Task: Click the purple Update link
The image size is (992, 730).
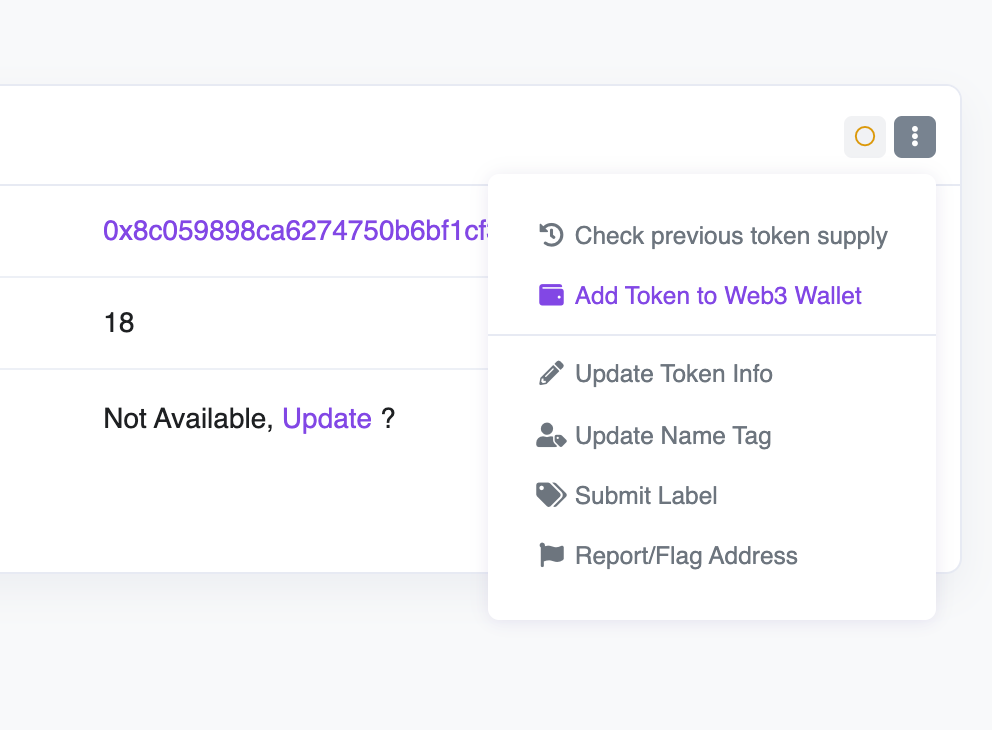Action: tap(327, 419)
